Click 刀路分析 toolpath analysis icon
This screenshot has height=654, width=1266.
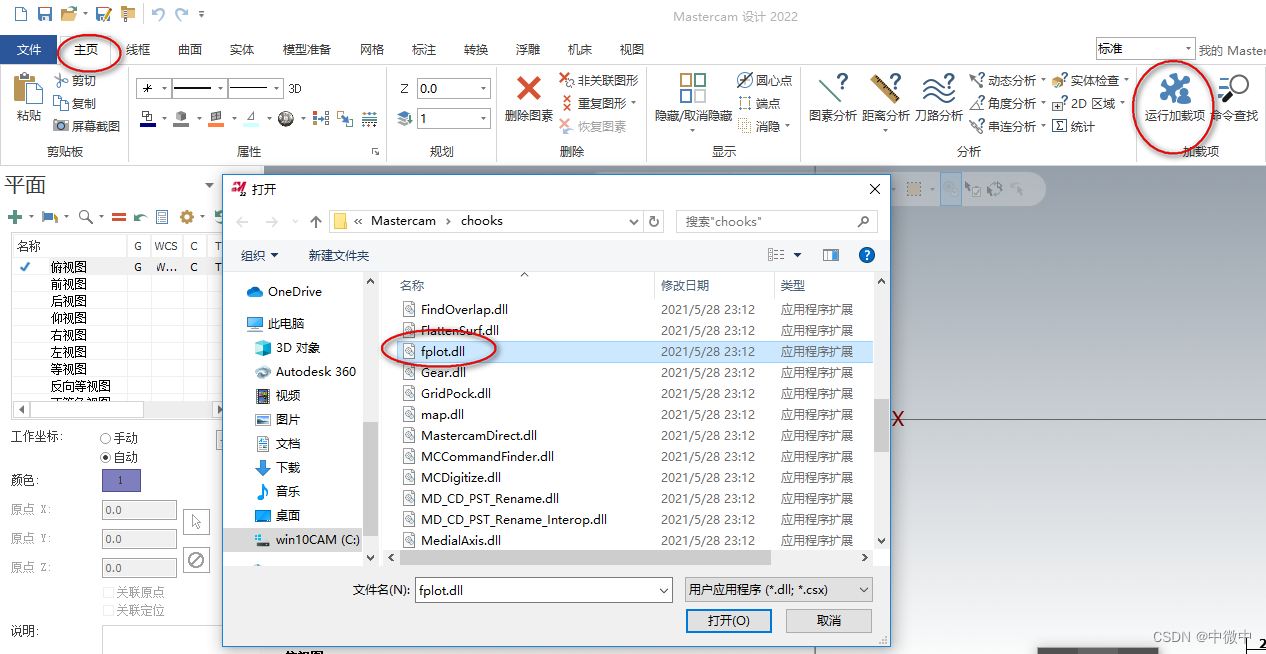[938, 89]
